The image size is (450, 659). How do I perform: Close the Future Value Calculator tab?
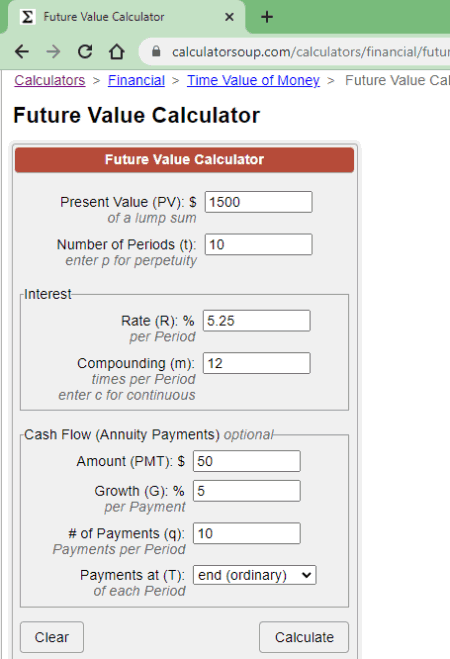[x=229, y=17]
